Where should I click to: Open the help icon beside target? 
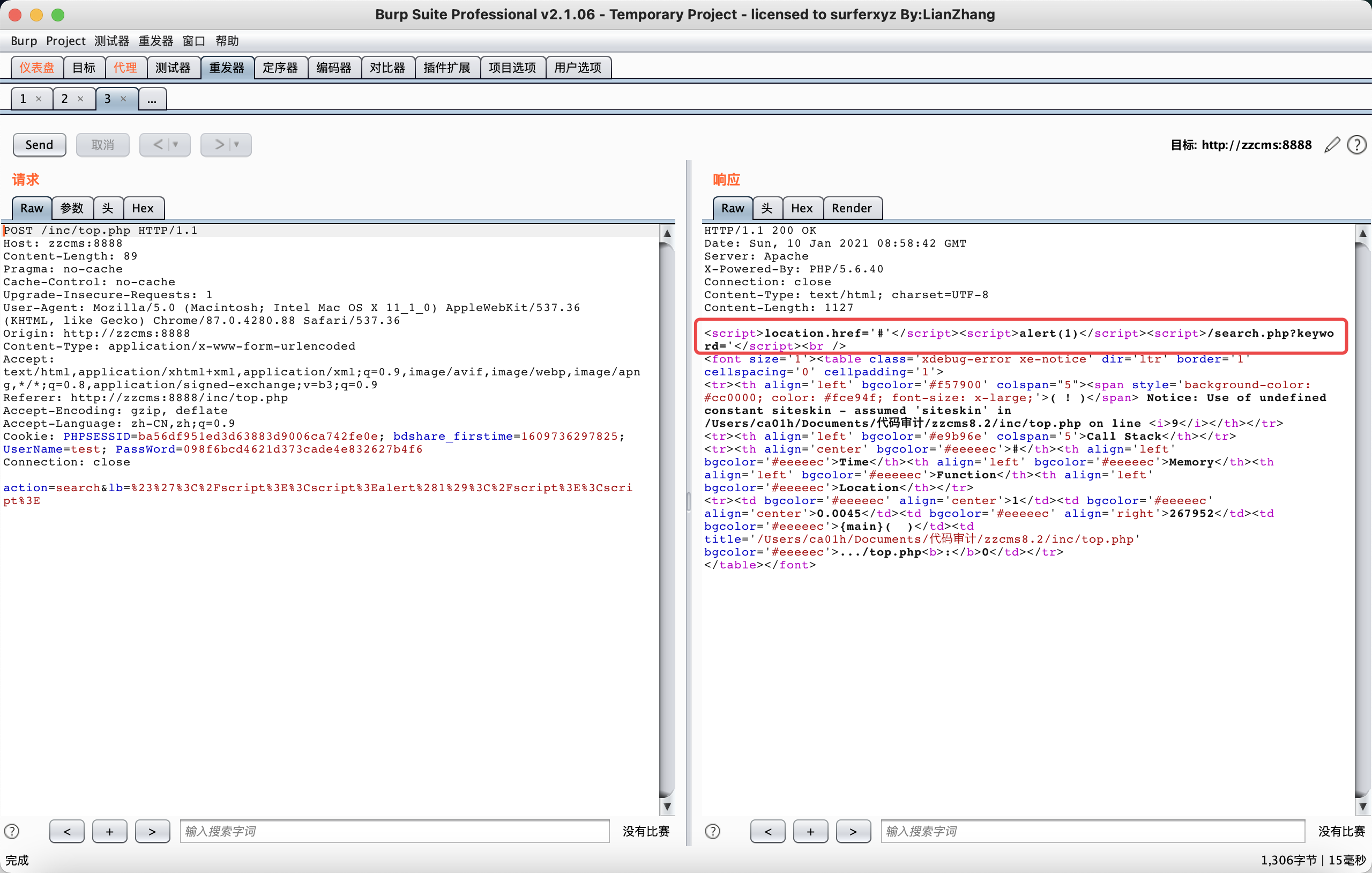[1356, 145]
